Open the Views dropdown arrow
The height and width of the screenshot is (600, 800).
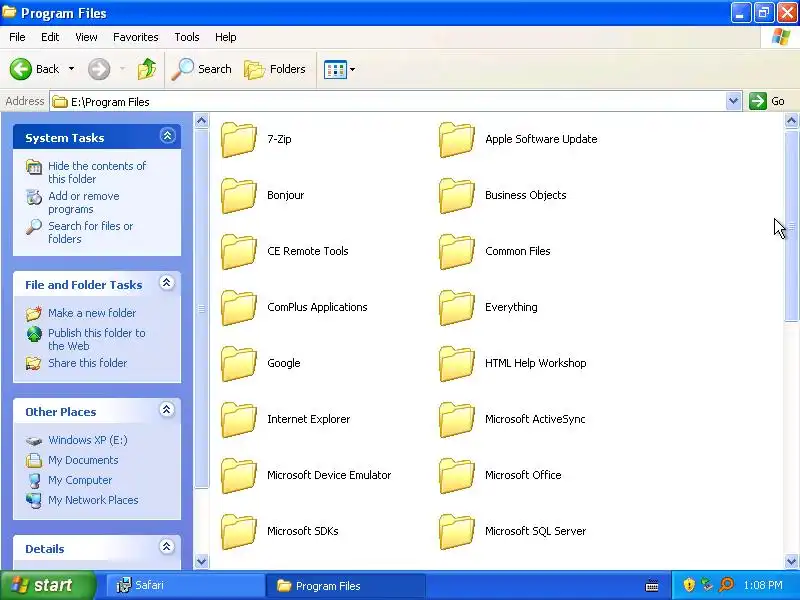point(353,69)
